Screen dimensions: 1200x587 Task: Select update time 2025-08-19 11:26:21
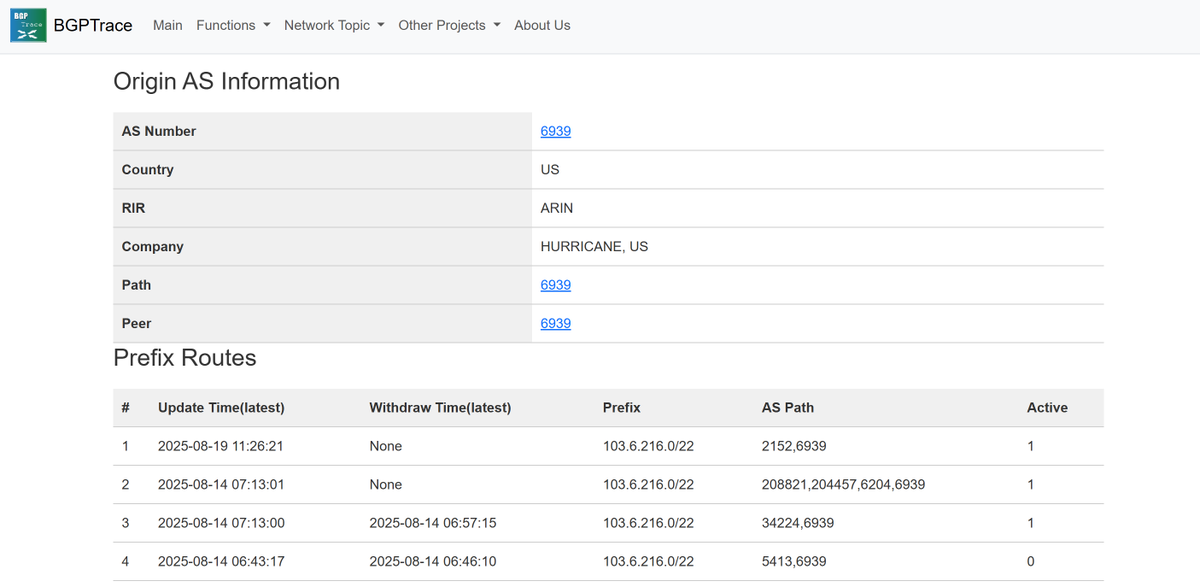pyautogui.click(x=220, y=446)
